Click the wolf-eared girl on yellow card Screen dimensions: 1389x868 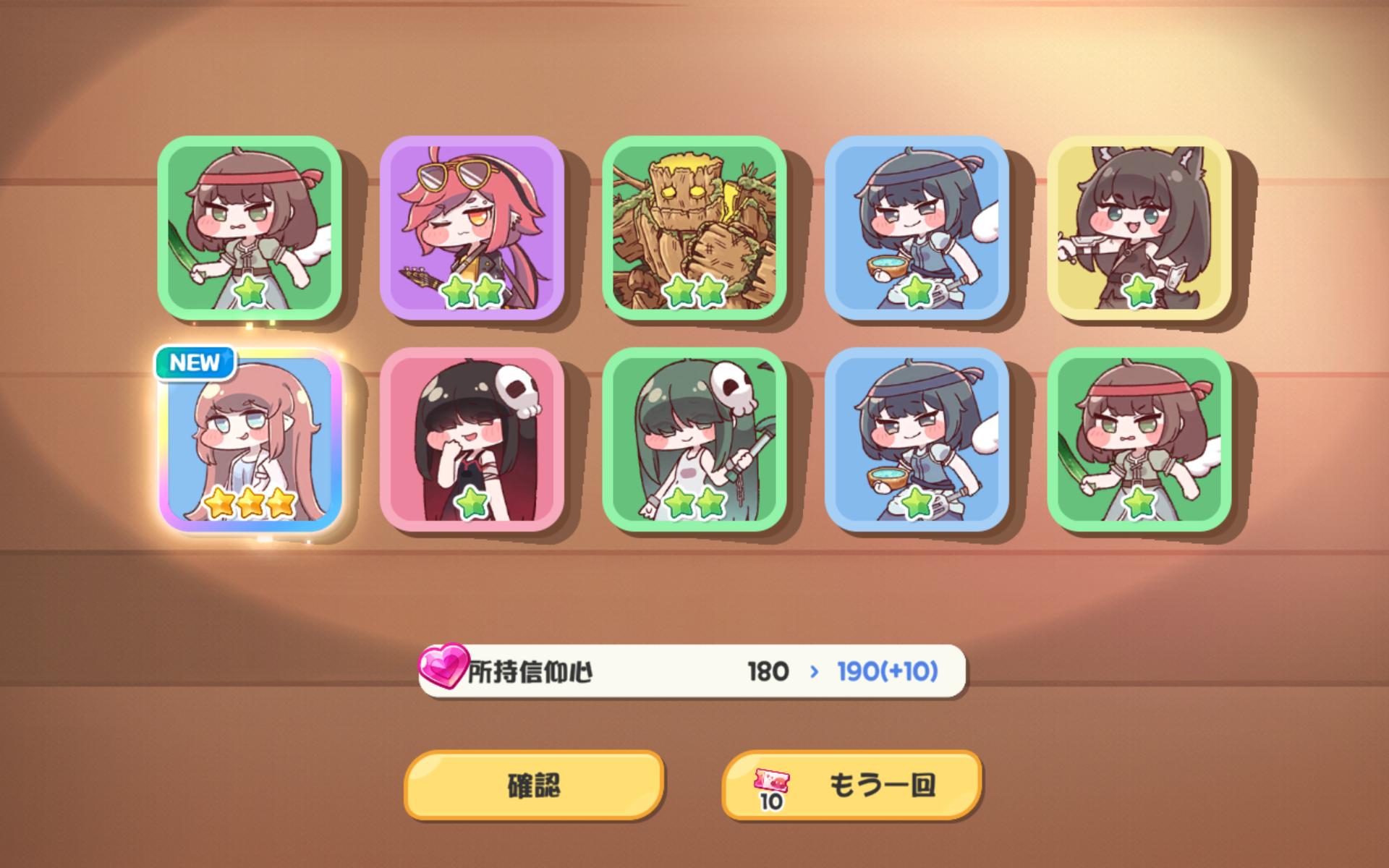pos(1139,228)
